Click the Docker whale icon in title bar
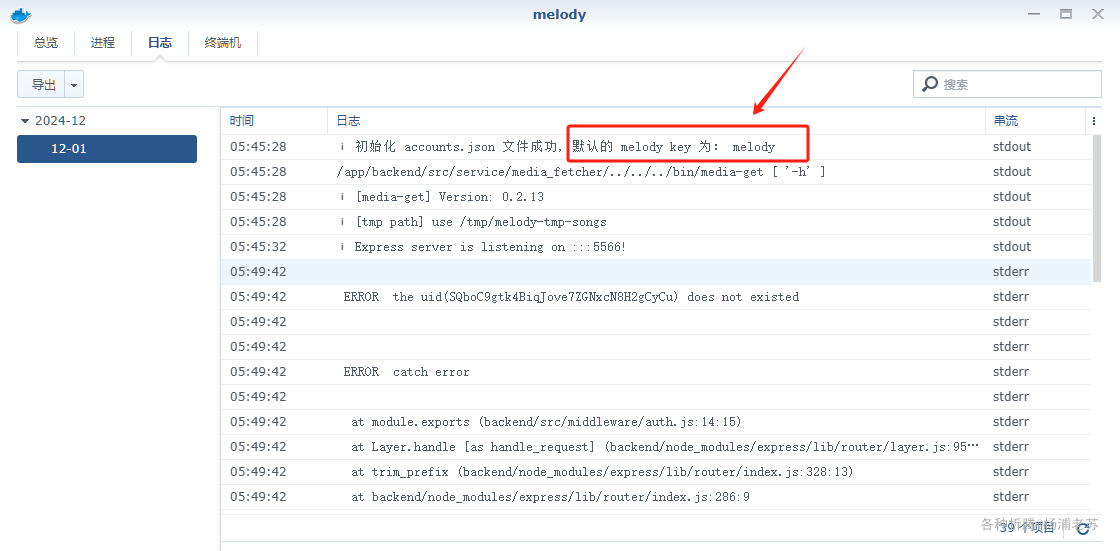 (21, 14)
